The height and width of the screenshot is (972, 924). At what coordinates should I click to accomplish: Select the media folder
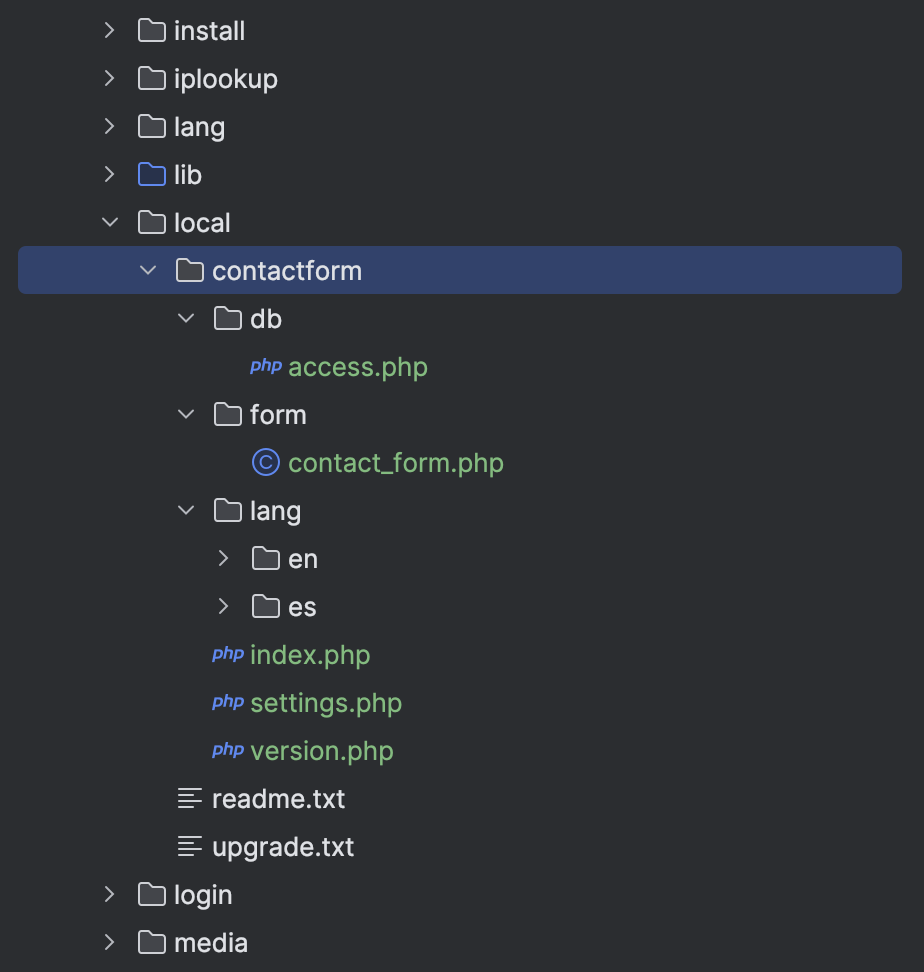210,942
